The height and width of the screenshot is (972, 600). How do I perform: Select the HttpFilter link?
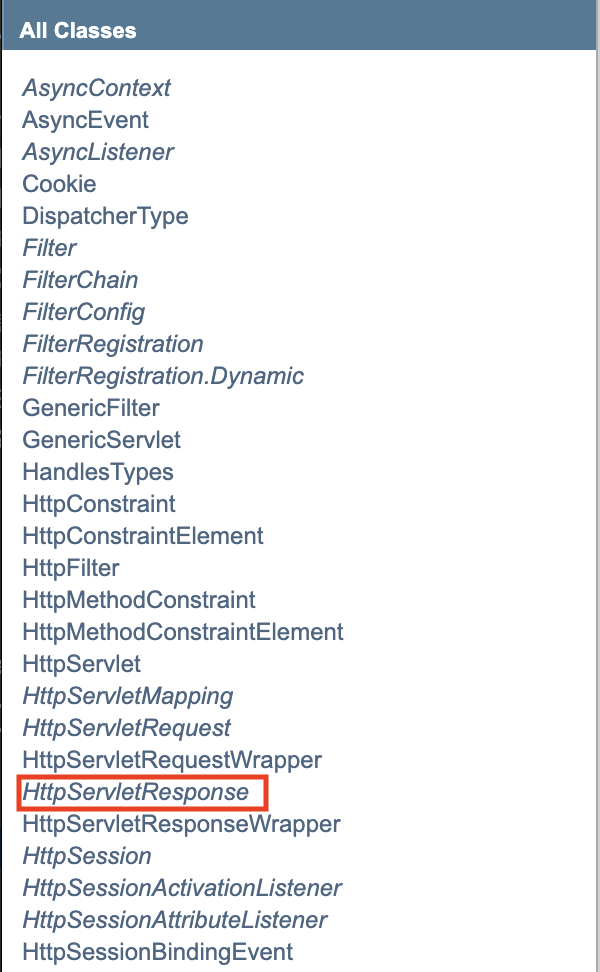pyautogui.click(x=70, y=568)
